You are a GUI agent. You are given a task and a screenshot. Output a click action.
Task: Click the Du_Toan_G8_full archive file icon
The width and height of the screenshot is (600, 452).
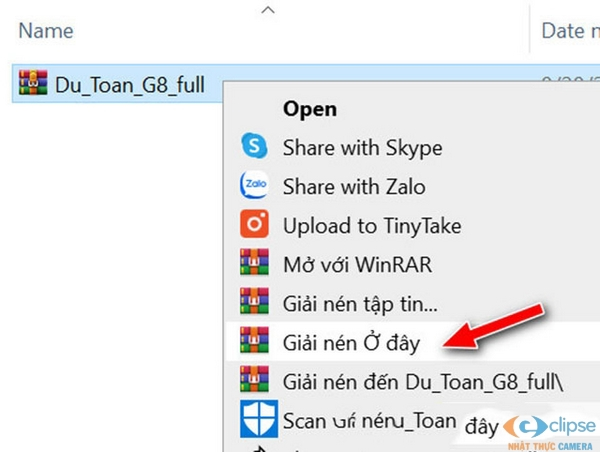[x=33, y=84]
